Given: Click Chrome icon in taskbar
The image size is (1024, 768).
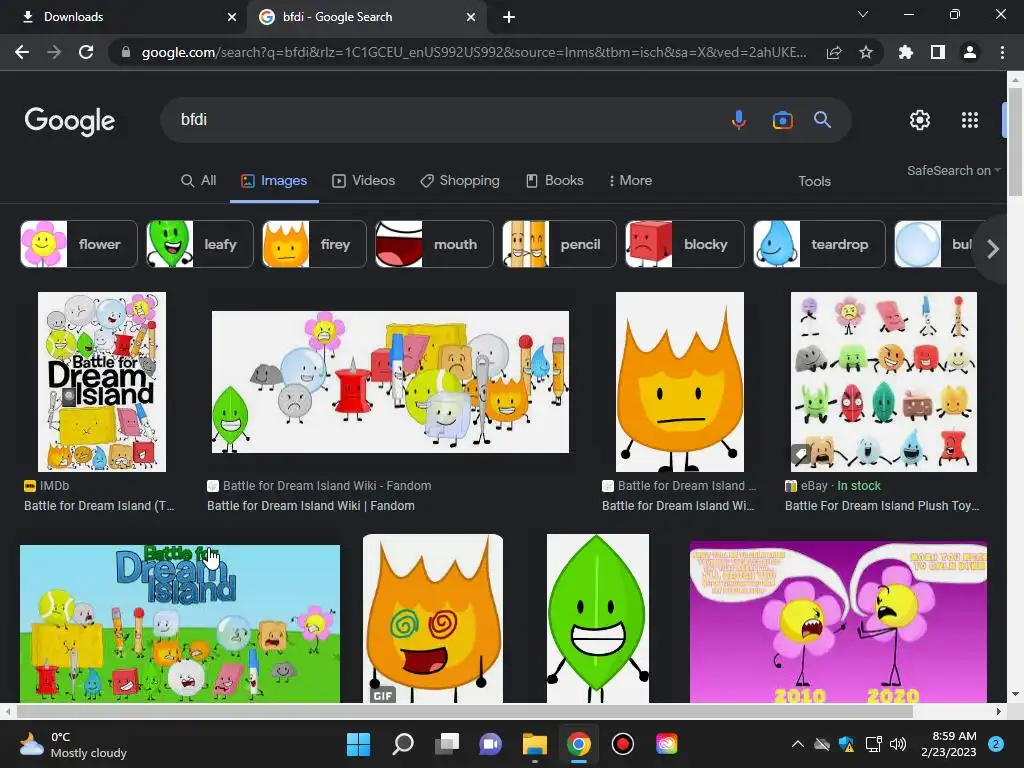Looking at the screenshot, I should pos(579,744).
